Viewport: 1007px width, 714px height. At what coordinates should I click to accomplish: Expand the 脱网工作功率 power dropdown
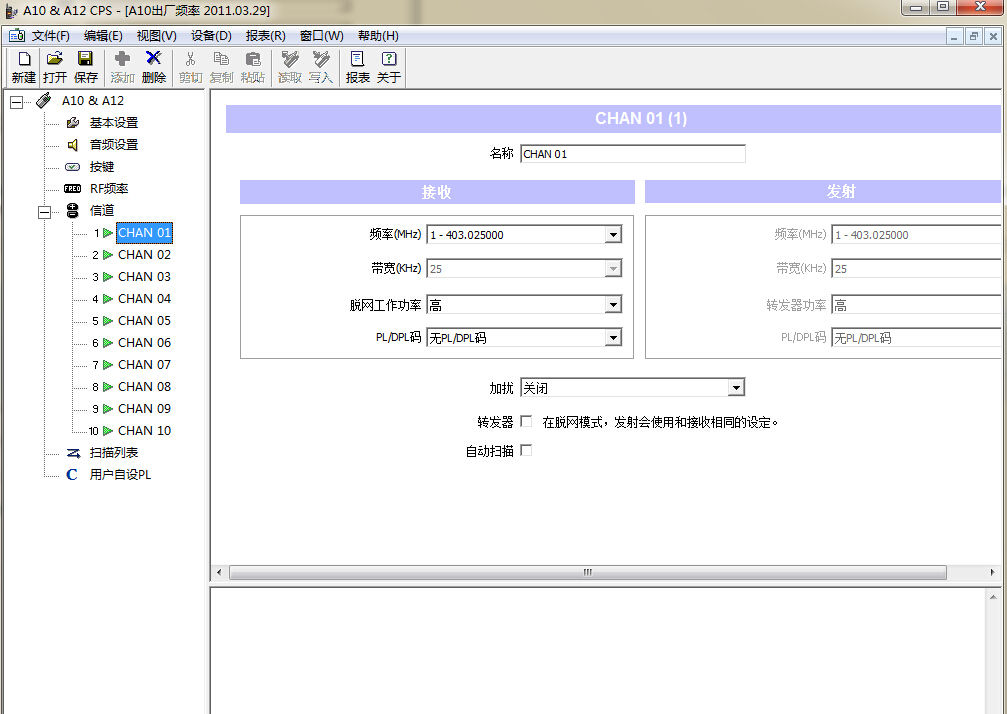(613, 305)
